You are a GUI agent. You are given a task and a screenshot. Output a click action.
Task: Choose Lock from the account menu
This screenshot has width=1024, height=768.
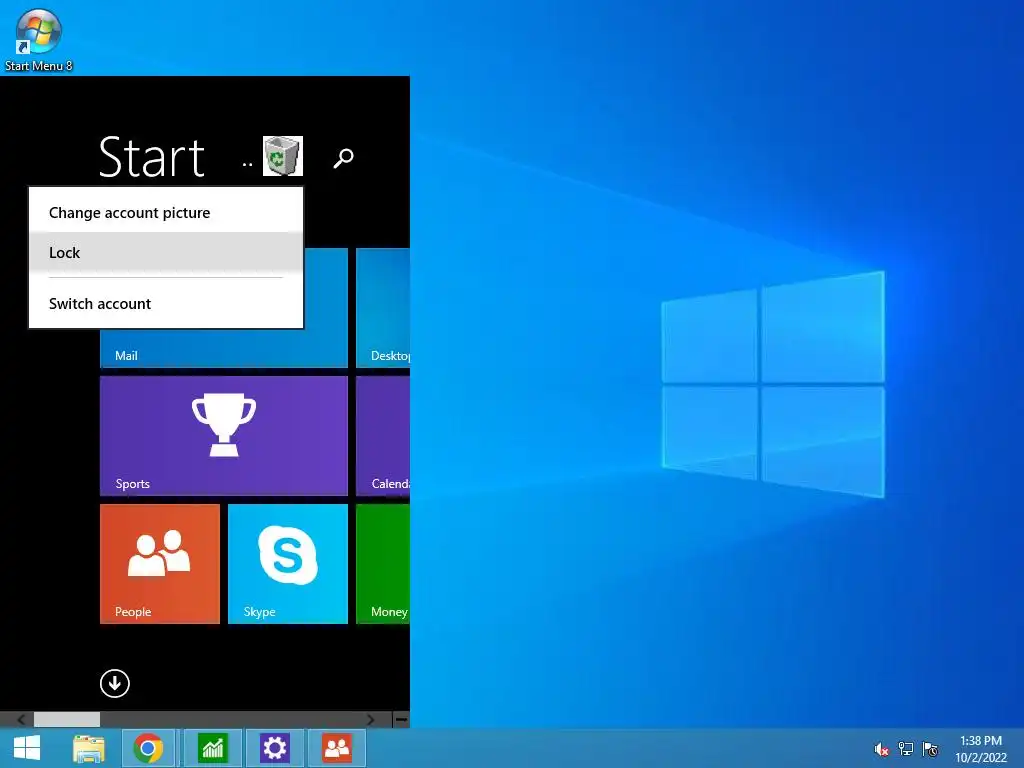pyautogui.click(x=166, y=253)
